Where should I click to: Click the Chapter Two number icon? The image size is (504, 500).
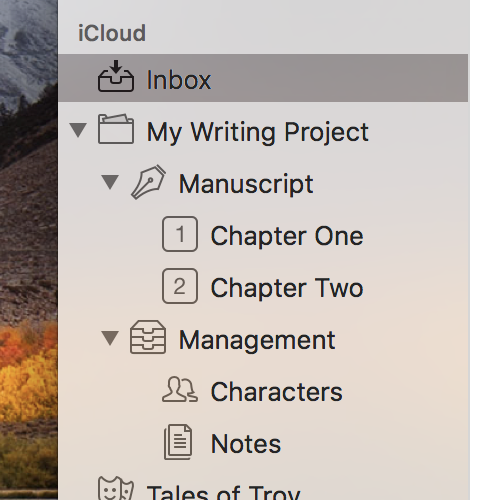(180, 286)
